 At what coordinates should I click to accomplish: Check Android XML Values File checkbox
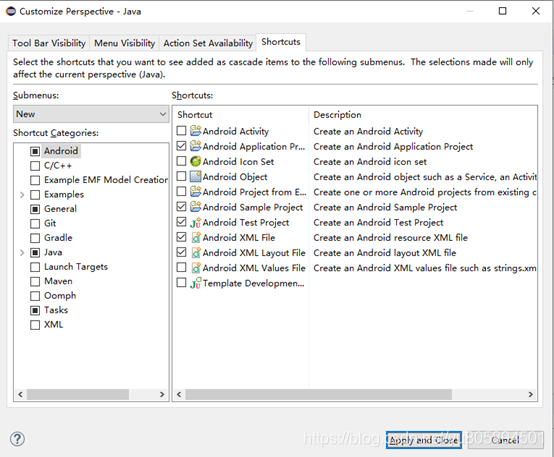click(x=181, y=268)
